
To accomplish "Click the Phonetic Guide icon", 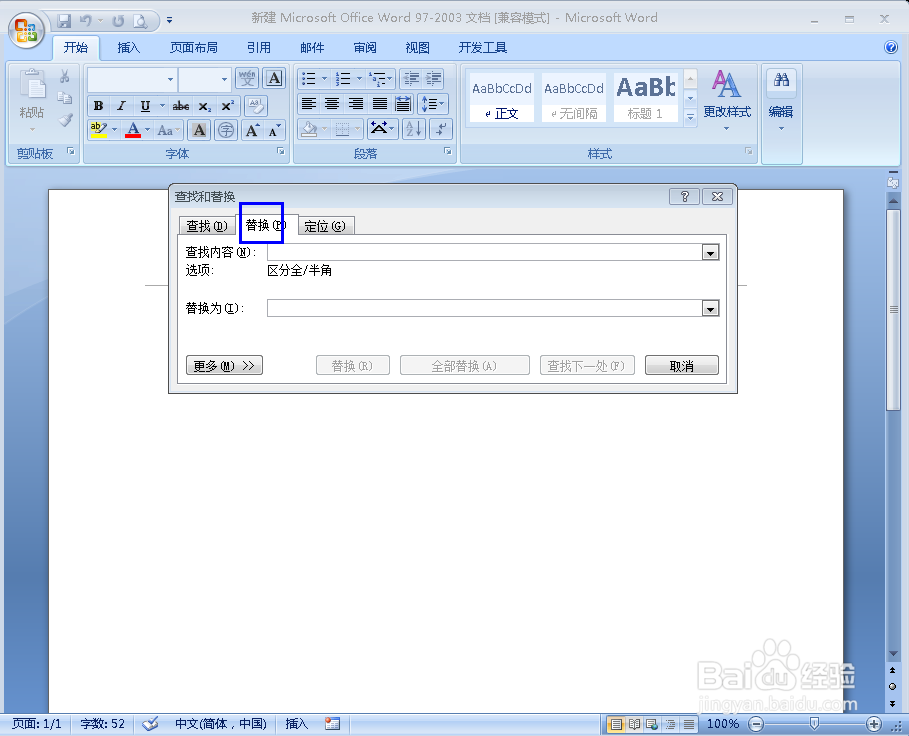I will tap(247, 79).
